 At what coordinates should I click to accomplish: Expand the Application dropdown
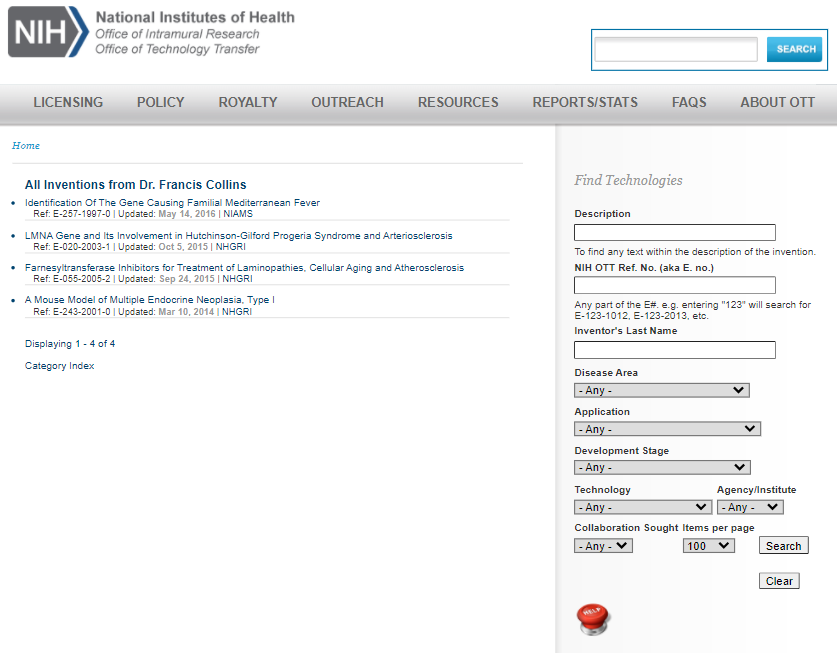[x=667, y=429]
